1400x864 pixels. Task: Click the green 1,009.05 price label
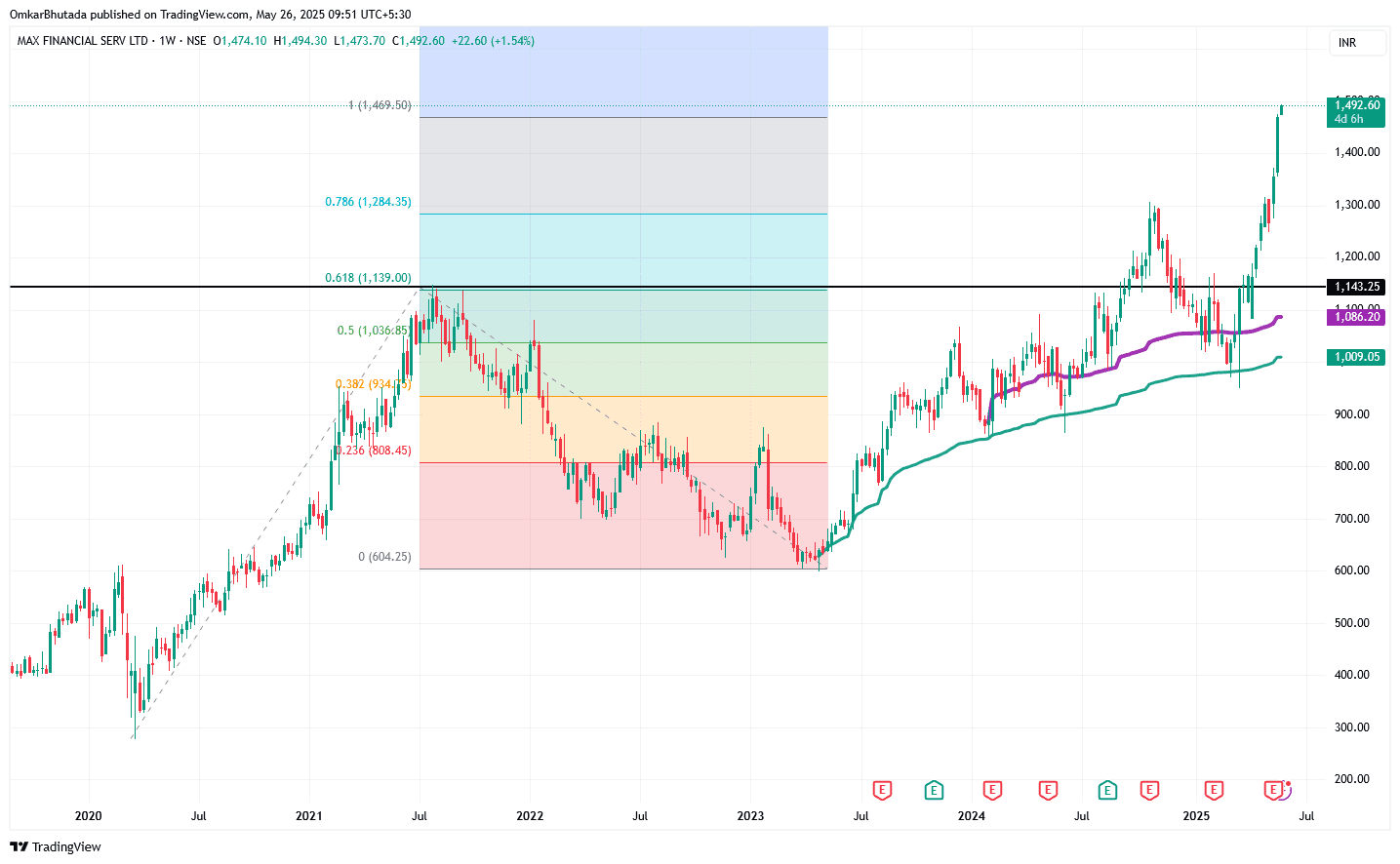coord(1357,357)
